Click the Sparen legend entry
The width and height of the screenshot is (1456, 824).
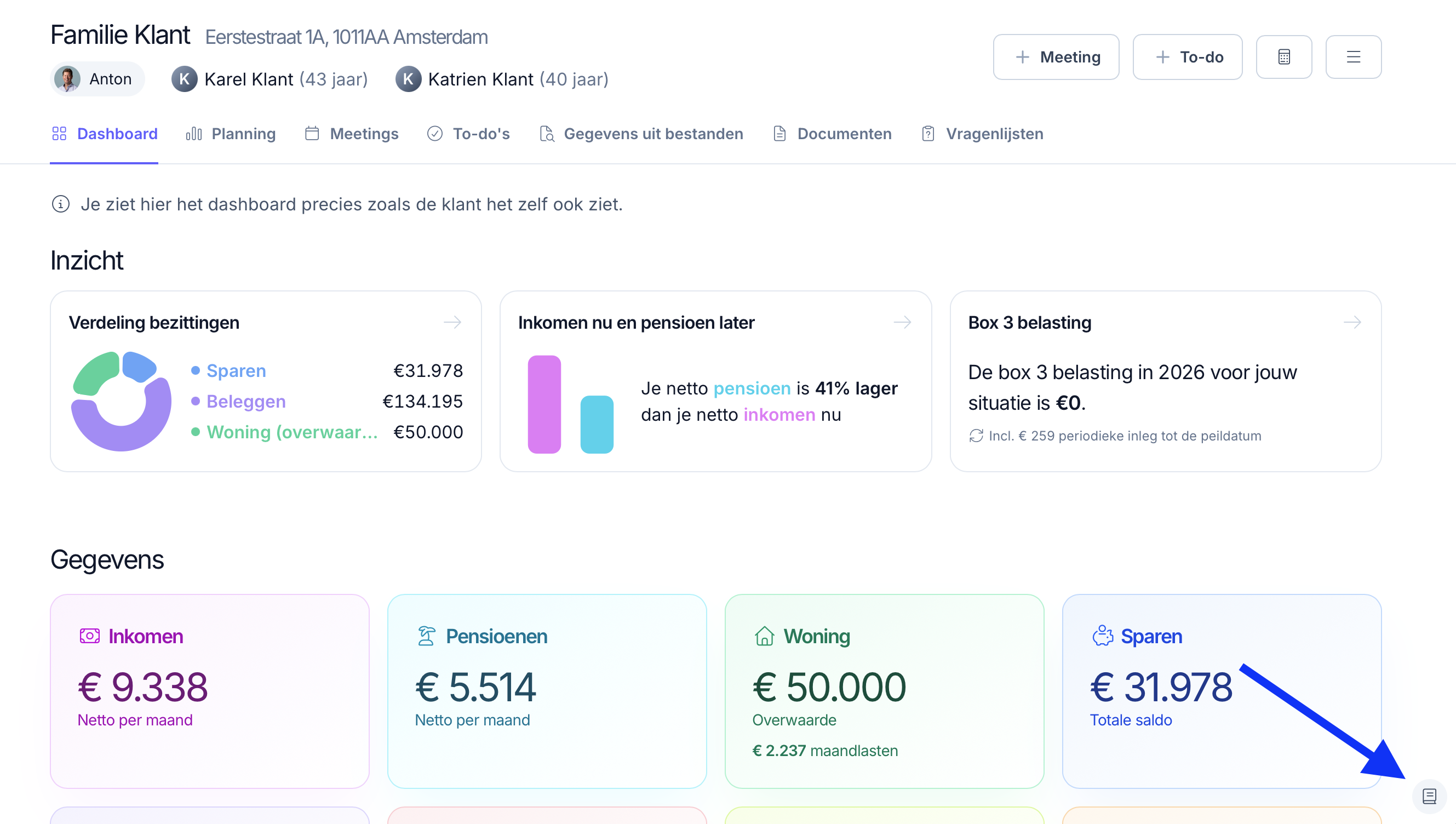(228, 370)
